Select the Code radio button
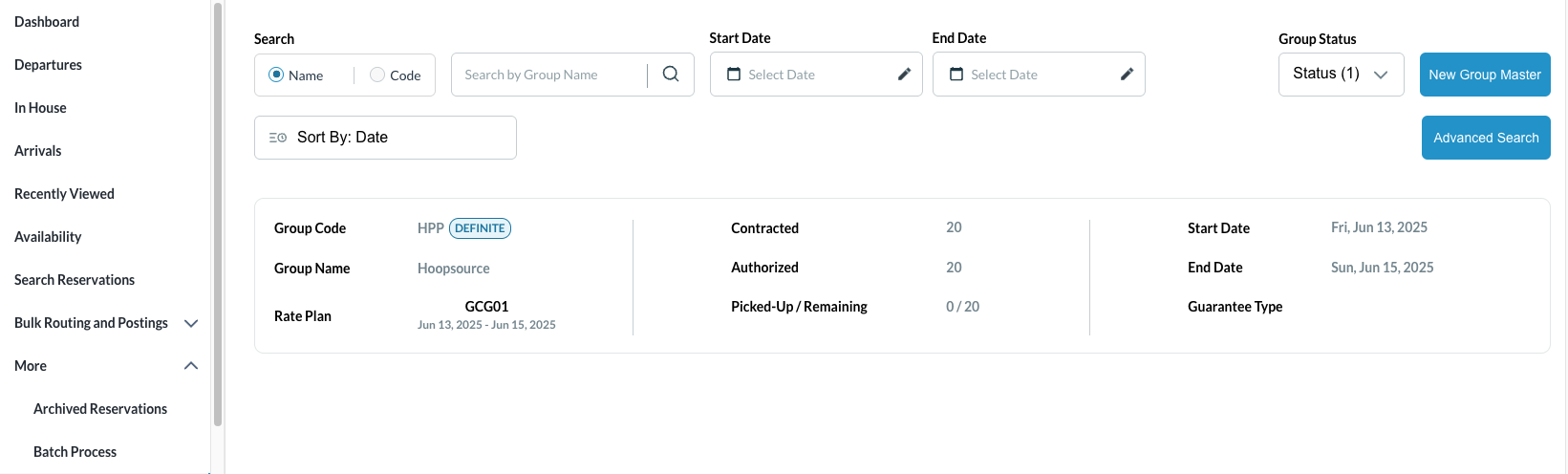 tap(377, 75)
